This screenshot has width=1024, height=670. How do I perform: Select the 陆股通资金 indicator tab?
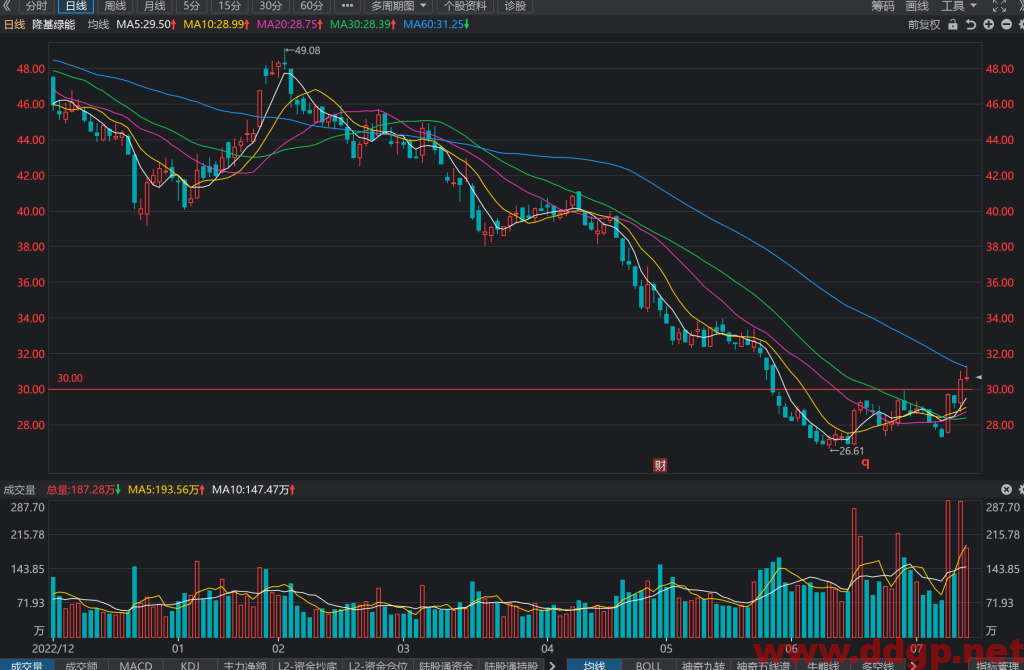(446, 665)
